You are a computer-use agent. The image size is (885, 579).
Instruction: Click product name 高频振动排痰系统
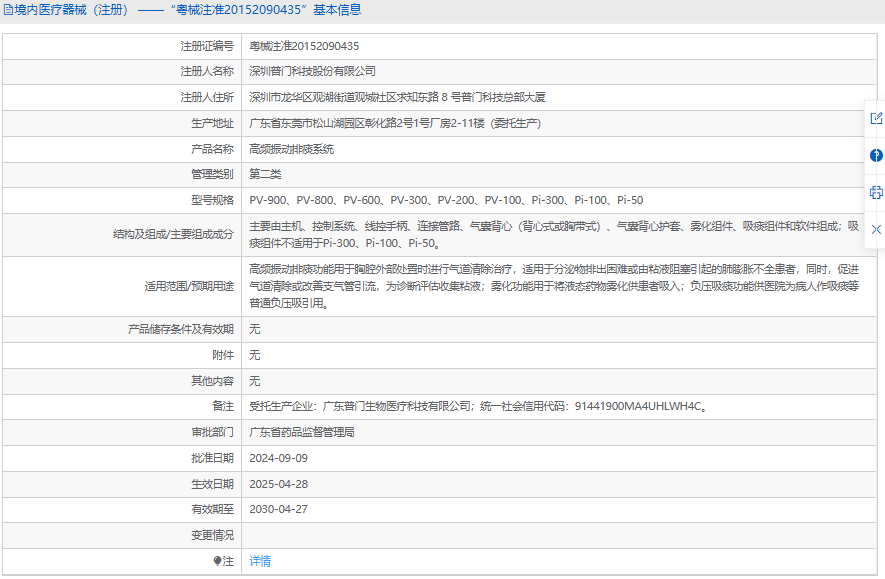click(x=291, y=149)
